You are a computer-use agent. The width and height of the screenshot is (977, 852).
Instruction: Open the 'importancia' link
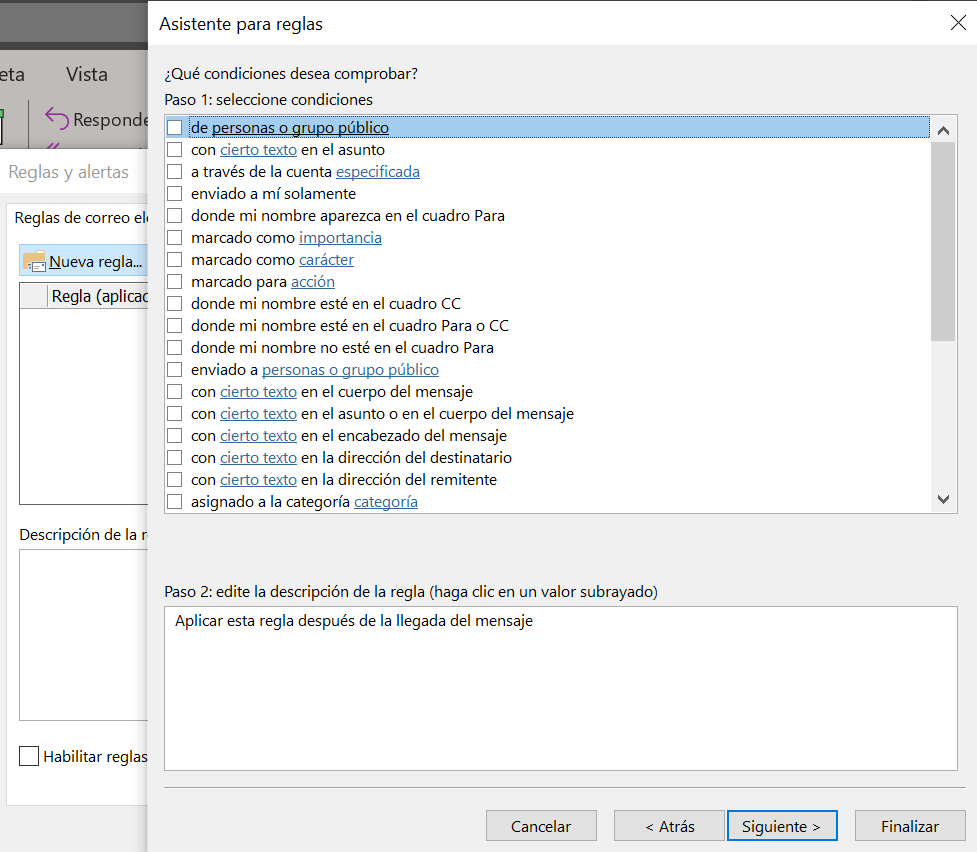tap(340, 237)
